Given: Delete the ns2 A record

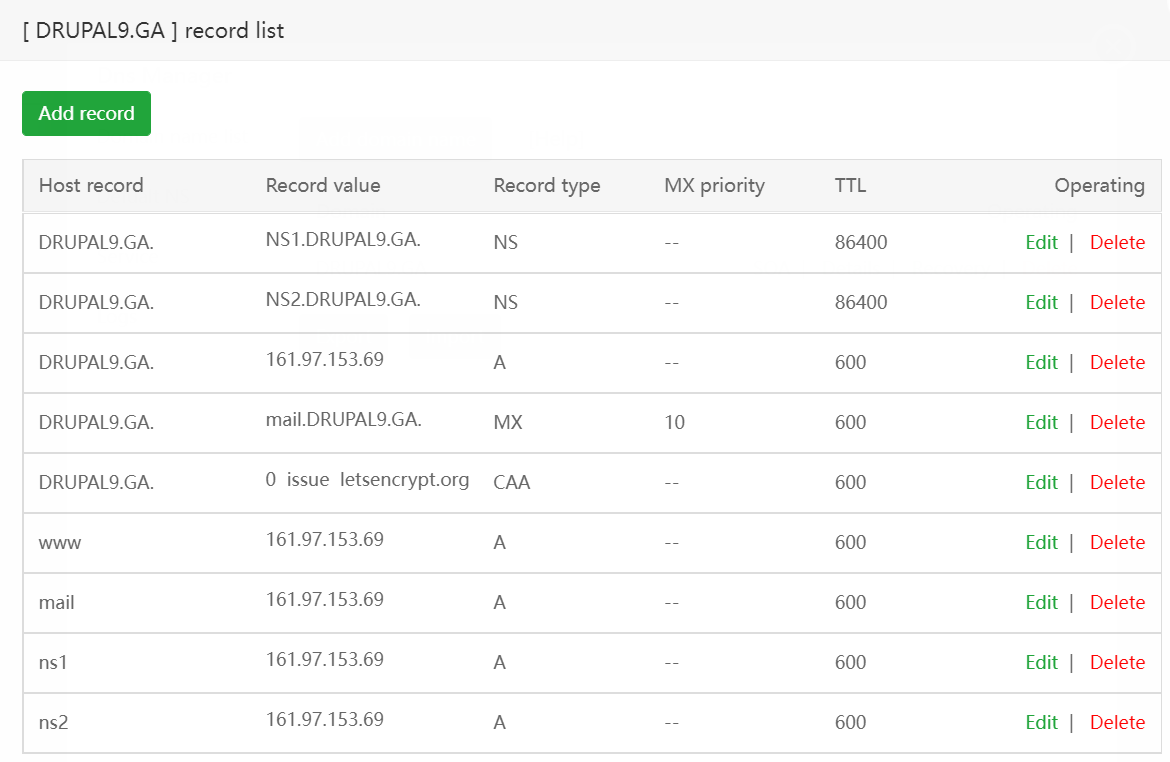Looking at the screenshot, I should pyautogui.click(x=1117, y=722).
